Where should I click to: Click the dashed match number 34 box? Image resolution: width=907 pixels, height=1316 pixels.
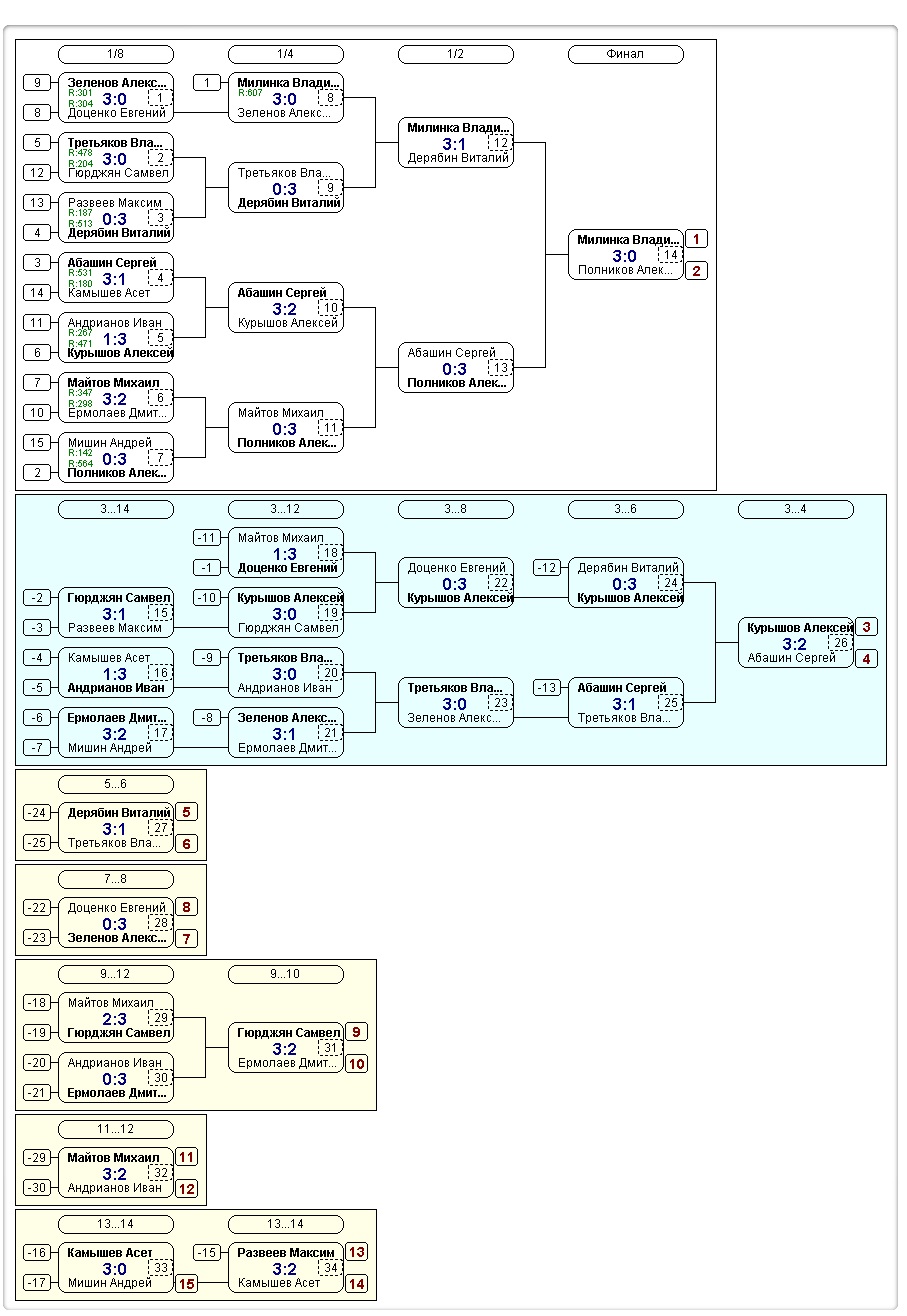(330, 1267)
